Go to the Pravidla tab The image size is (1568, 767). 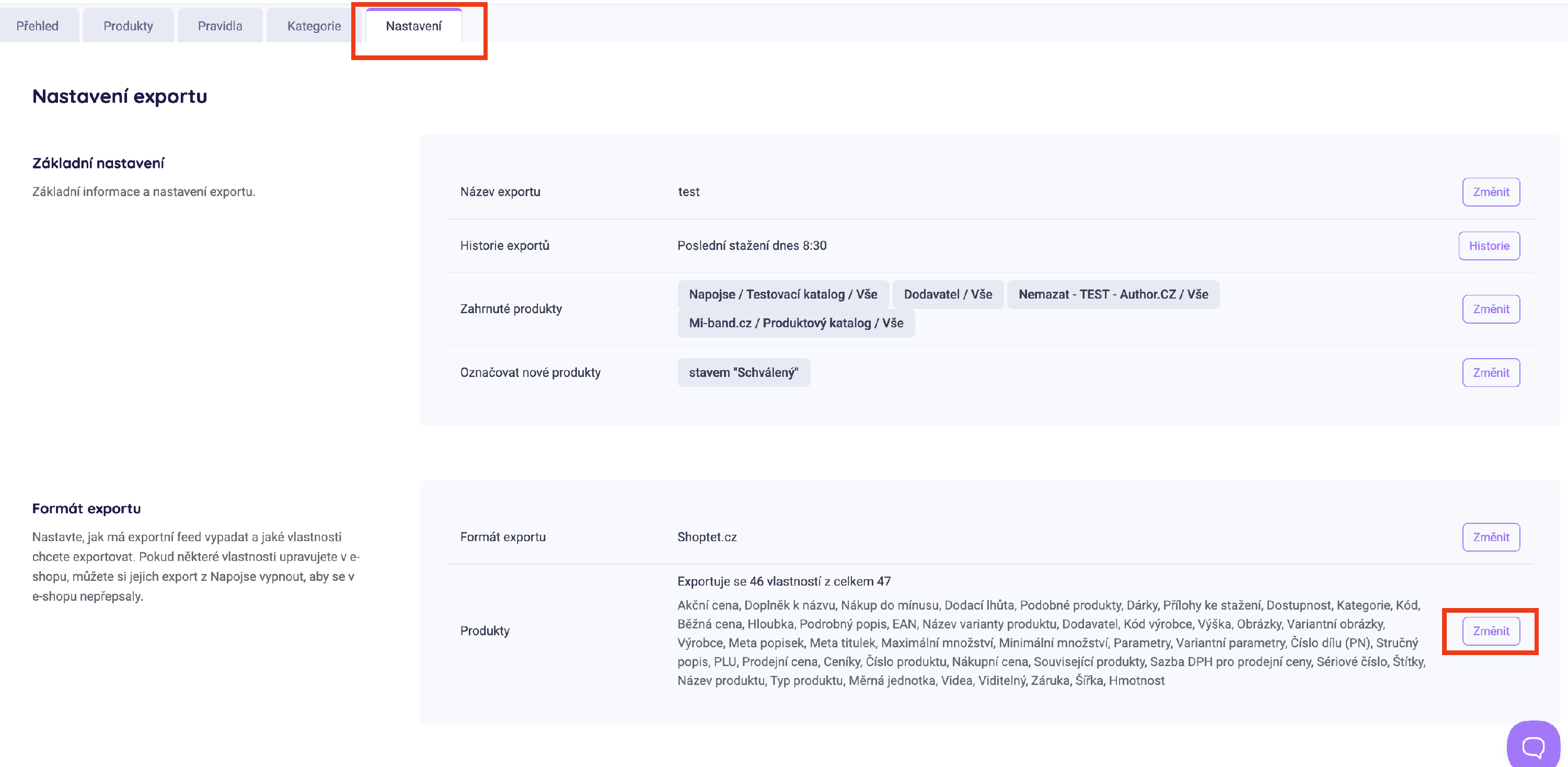point(220,26)
